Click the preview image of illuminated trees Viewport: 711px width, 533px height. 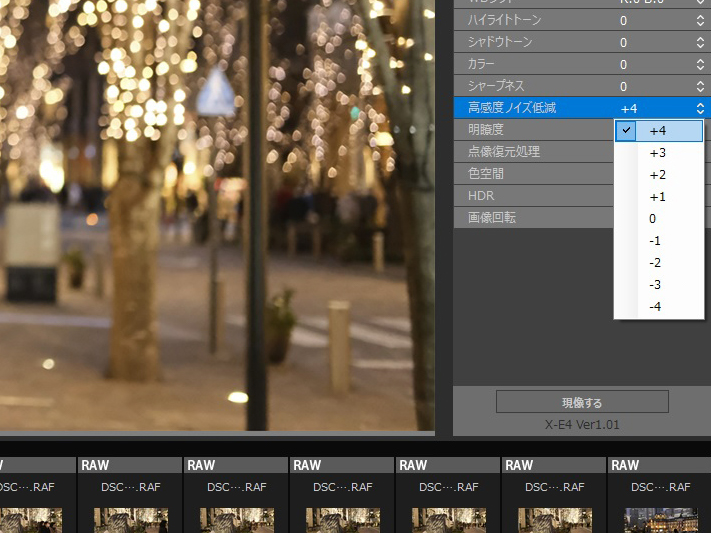pyautogui.click(x=217, y=215)
